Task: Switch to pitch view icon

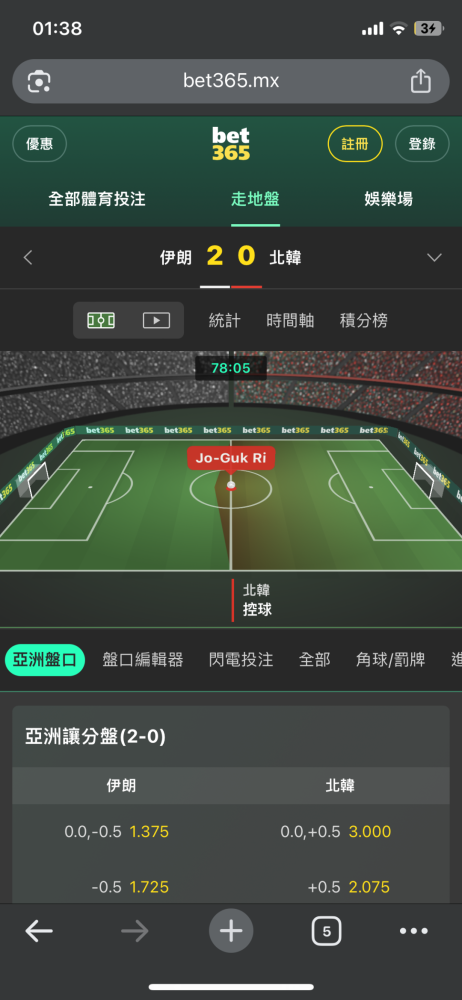Action: [x=101, y=320]
